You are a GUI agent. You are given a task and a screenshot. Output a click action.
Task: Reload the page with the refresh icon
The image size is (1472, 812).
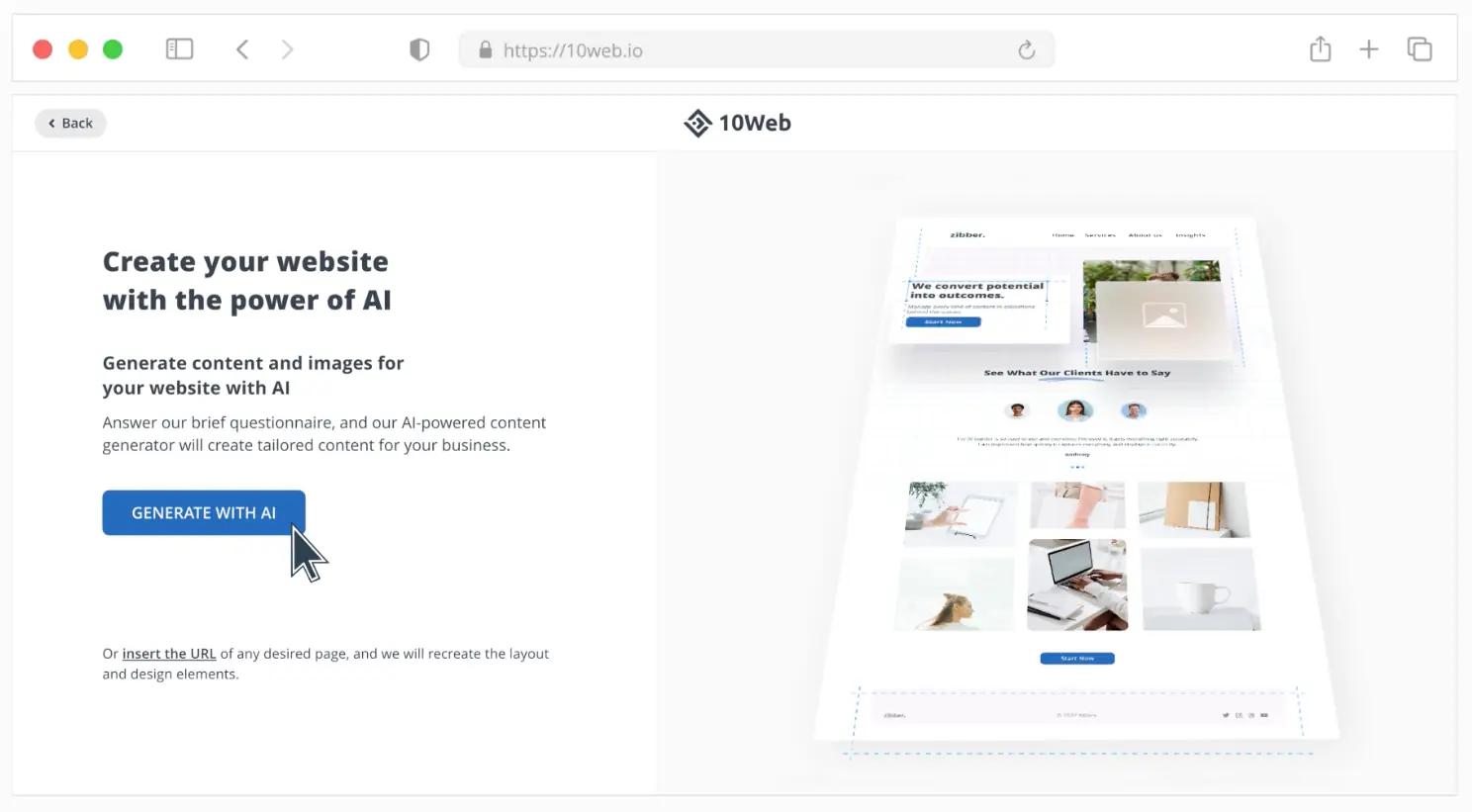pos(1026,49)
